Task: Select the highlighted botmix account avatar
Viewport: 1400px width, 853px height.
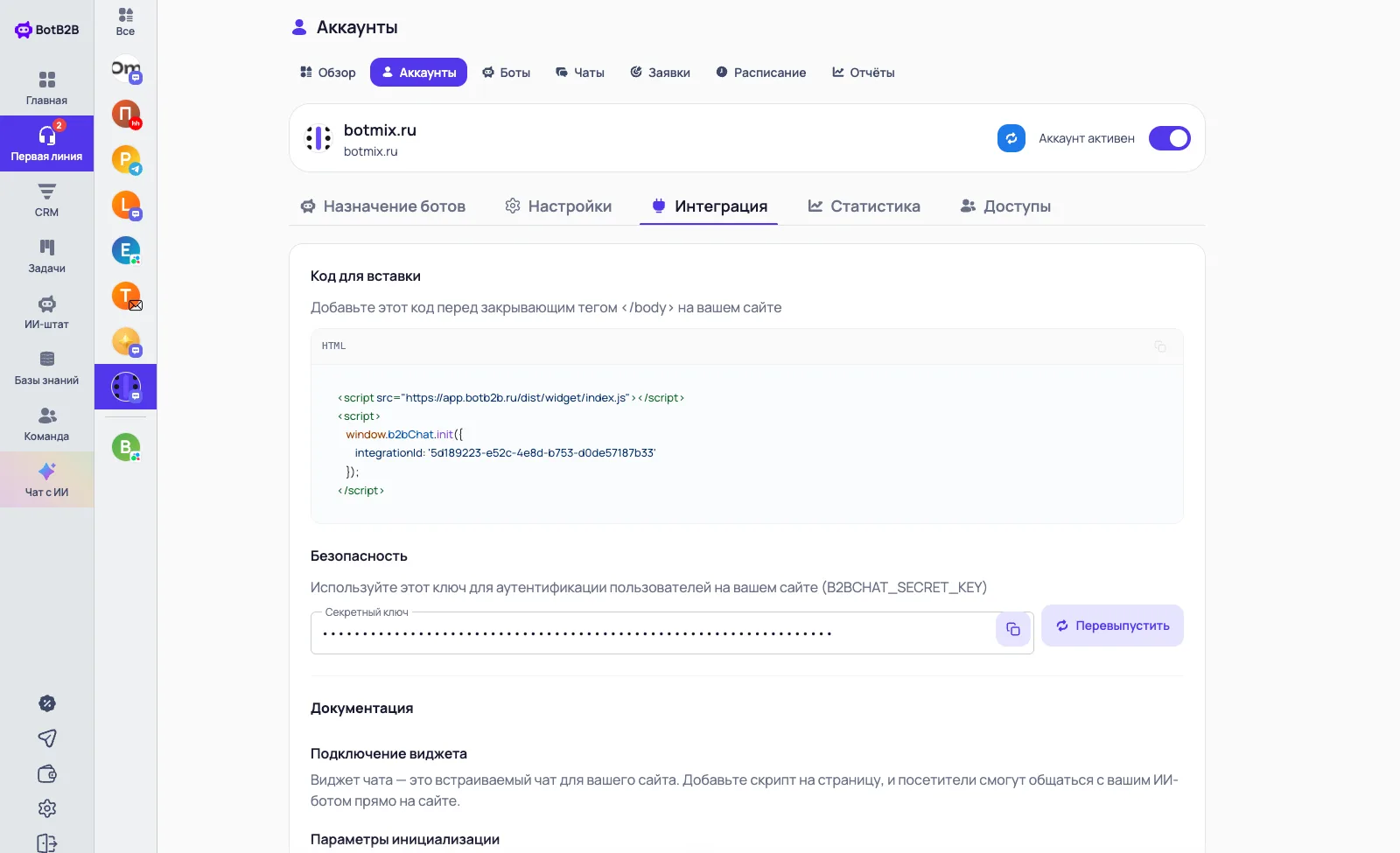Action: [x=126, y=387]
